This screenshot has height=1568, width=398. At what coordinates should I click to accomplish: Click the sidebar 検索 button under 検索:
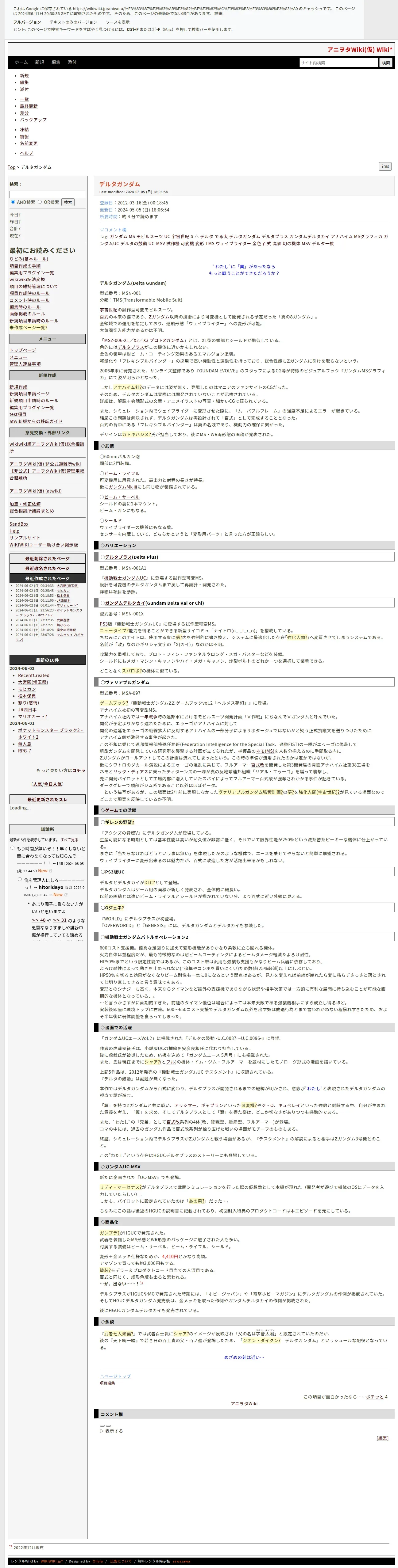68,202
